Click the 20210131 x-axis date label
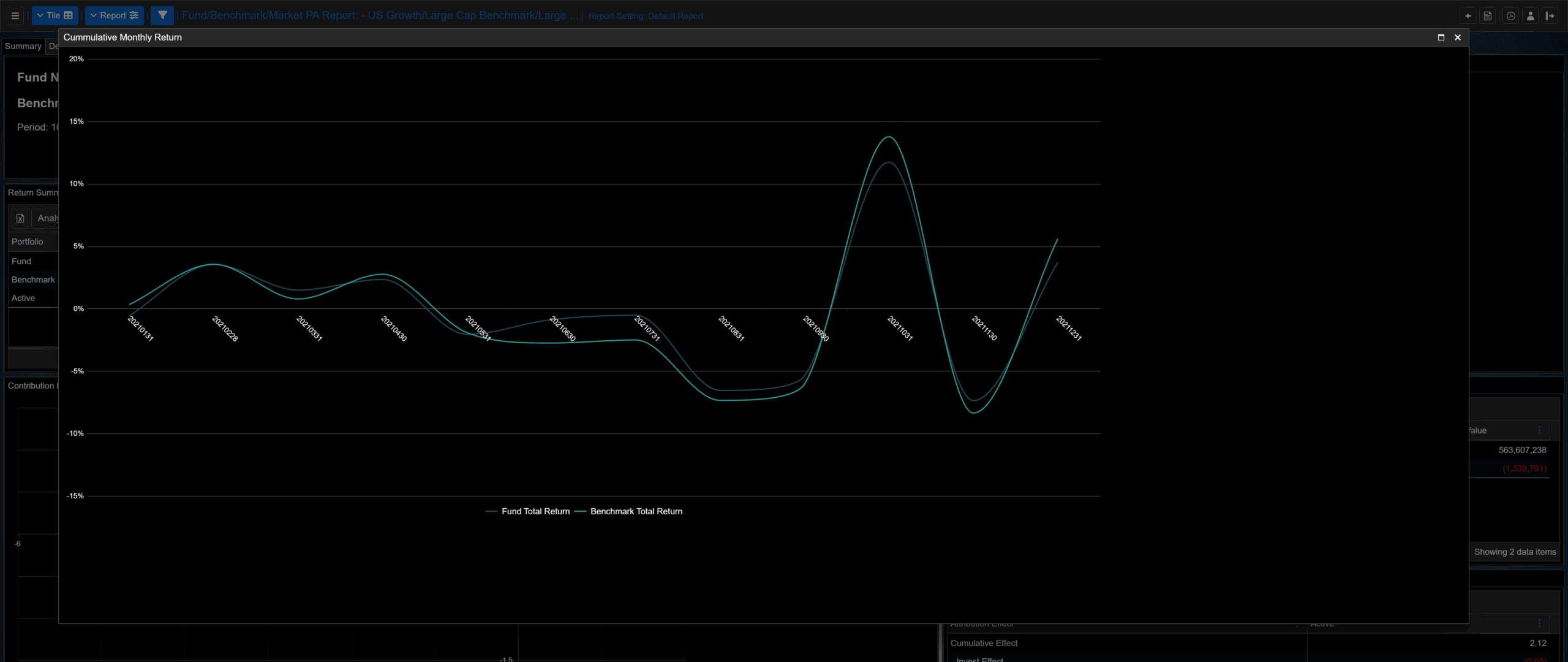 coord(140,329)
